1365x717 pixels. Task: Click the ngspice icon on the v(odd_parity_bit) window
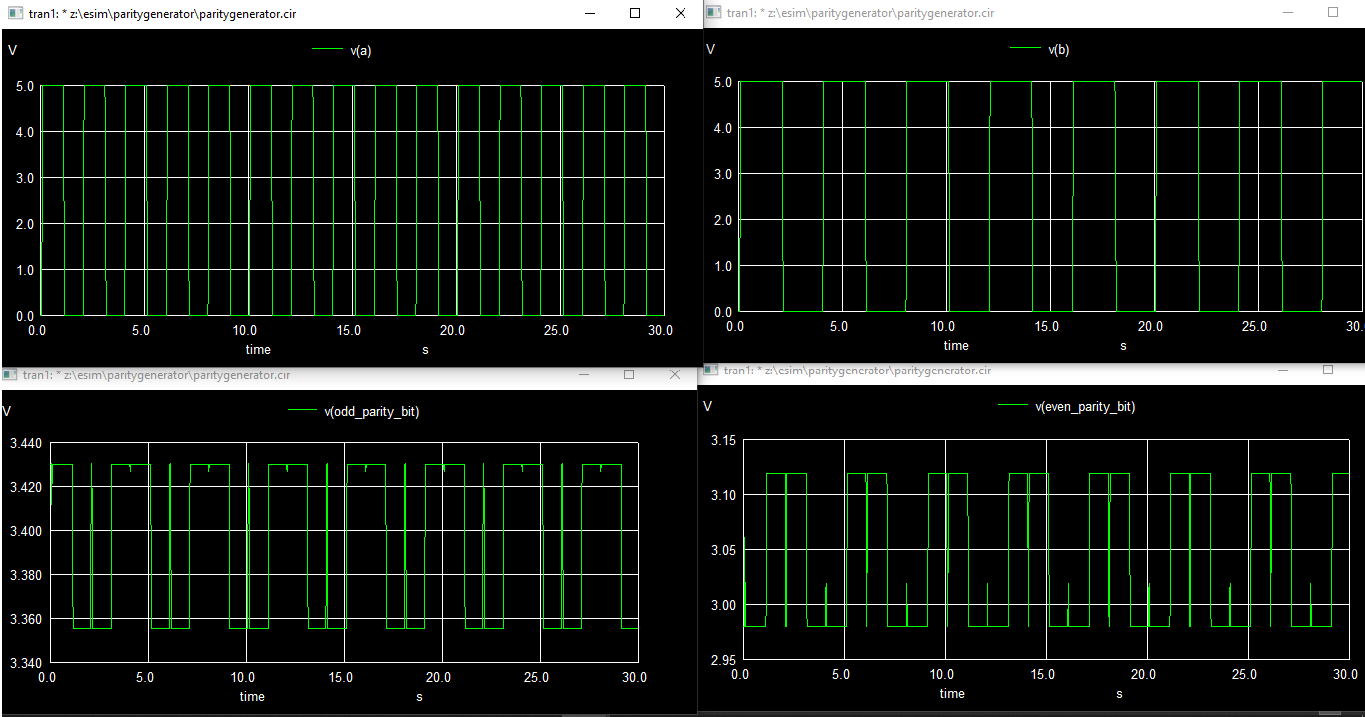11,374
